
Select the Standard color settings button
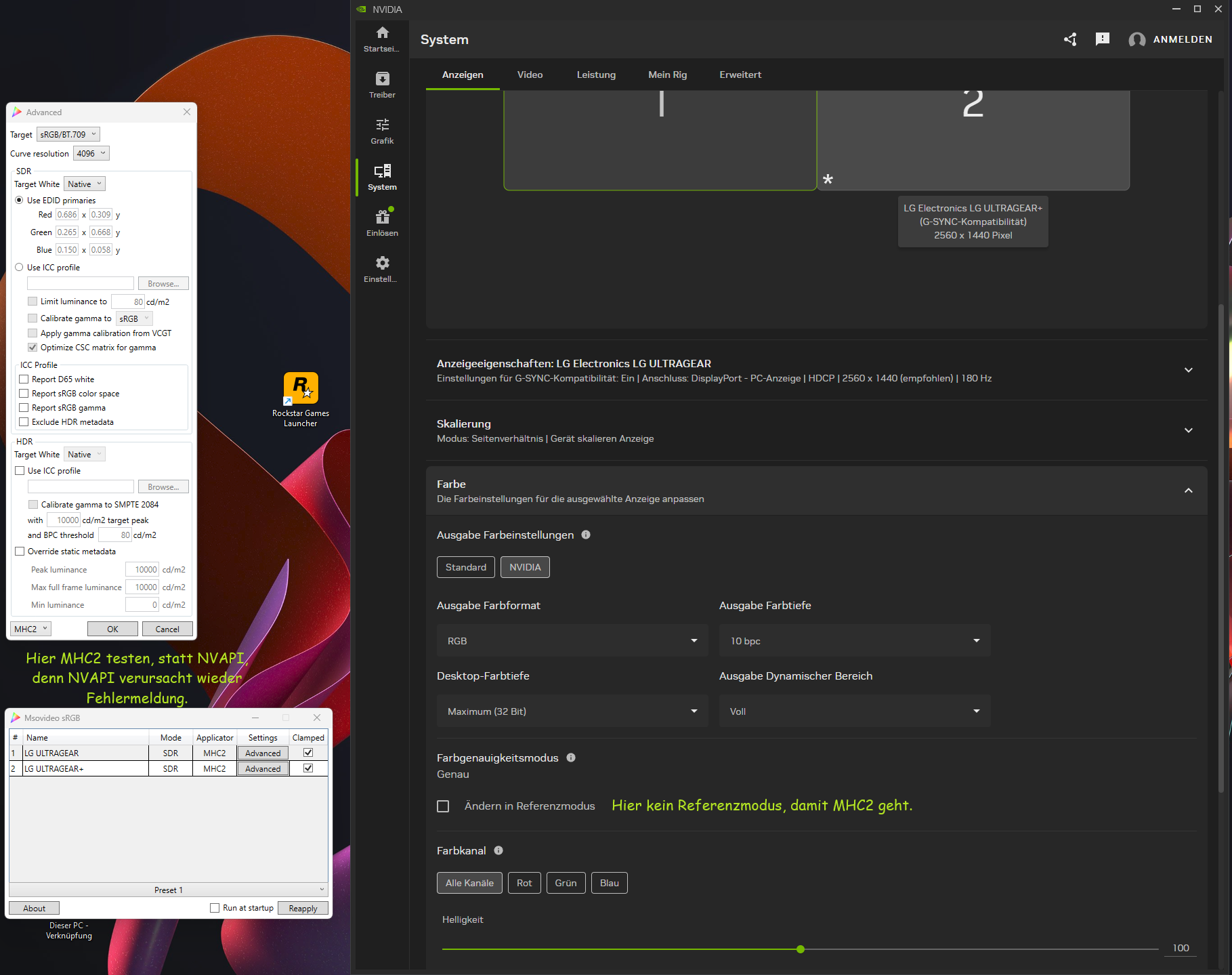pos(466,567)
